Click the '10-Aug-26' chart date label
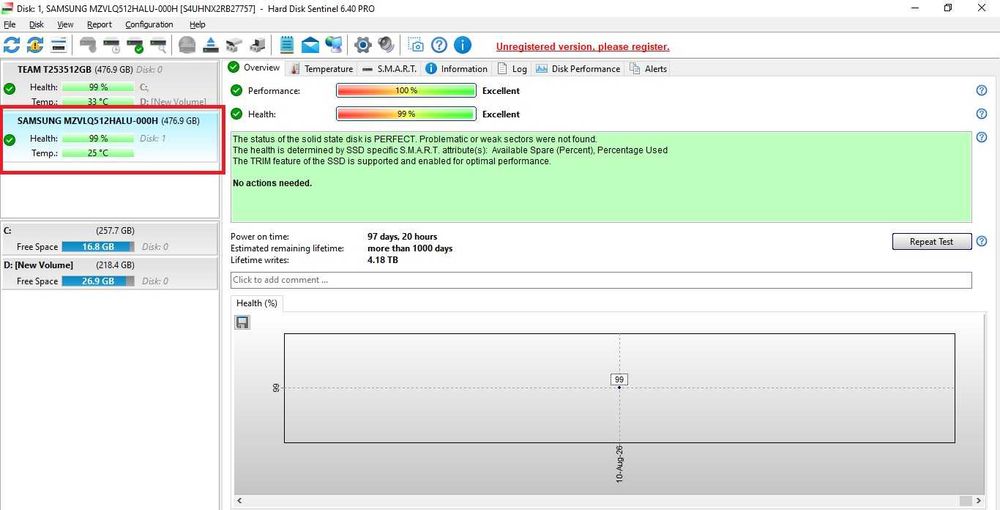The height and width of the screenshot is (510, 1000). [x=620, y=463]
